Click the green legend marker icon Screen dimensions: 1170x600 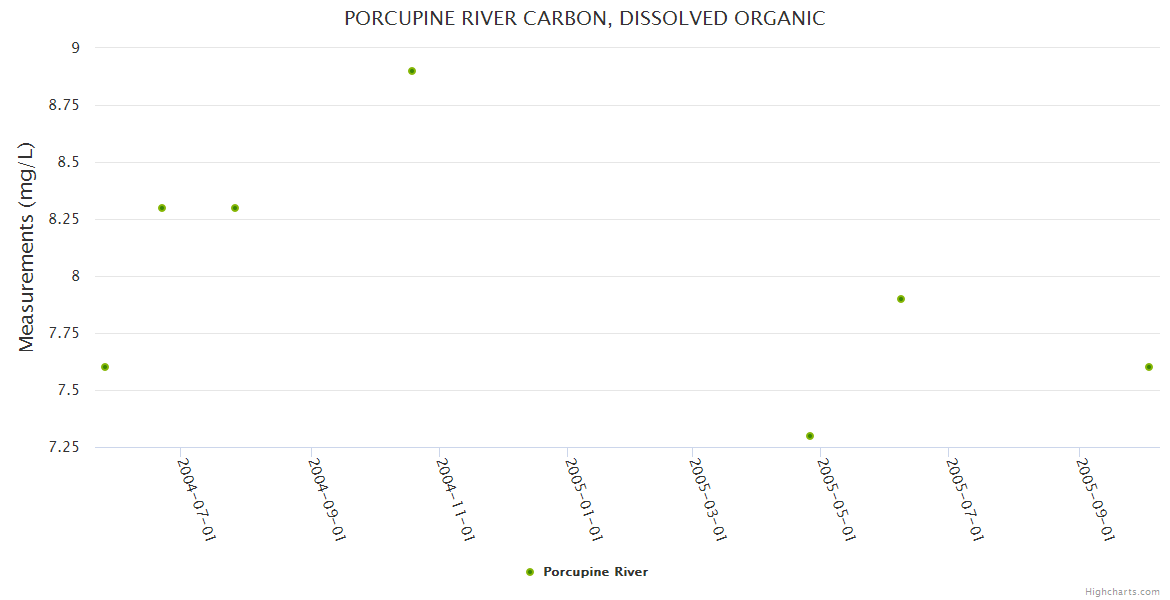click(x=530, y=572)
